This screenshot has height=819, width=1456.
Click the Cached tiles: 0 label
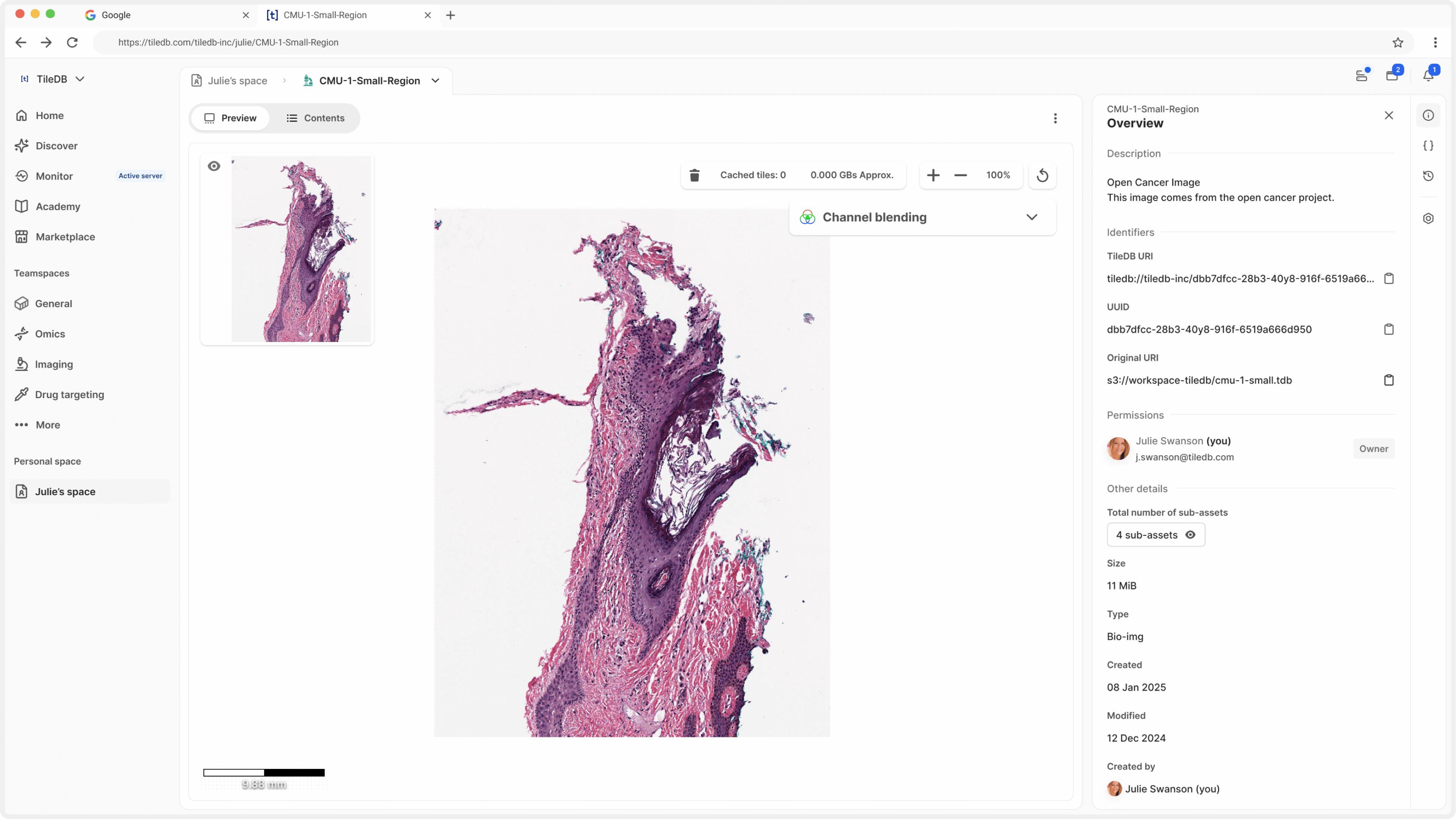point(753,175)
